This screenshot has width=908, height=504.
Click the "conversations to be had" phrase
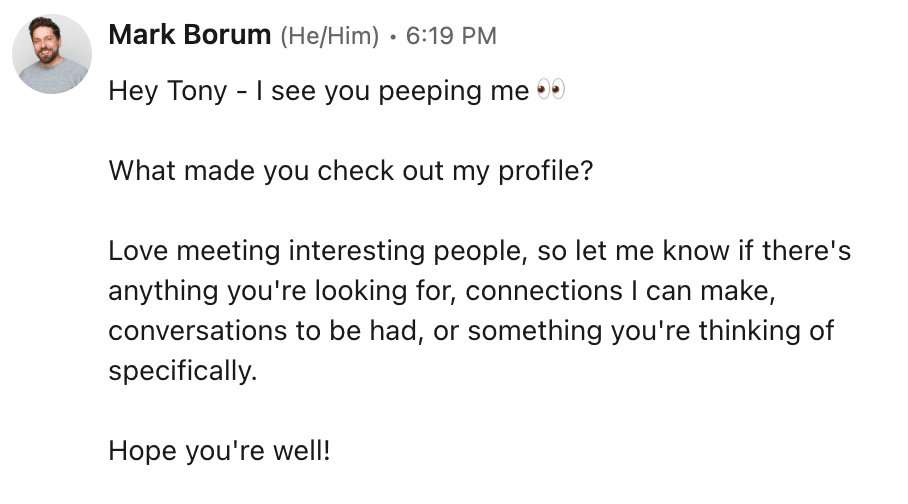tap(265, 331)
